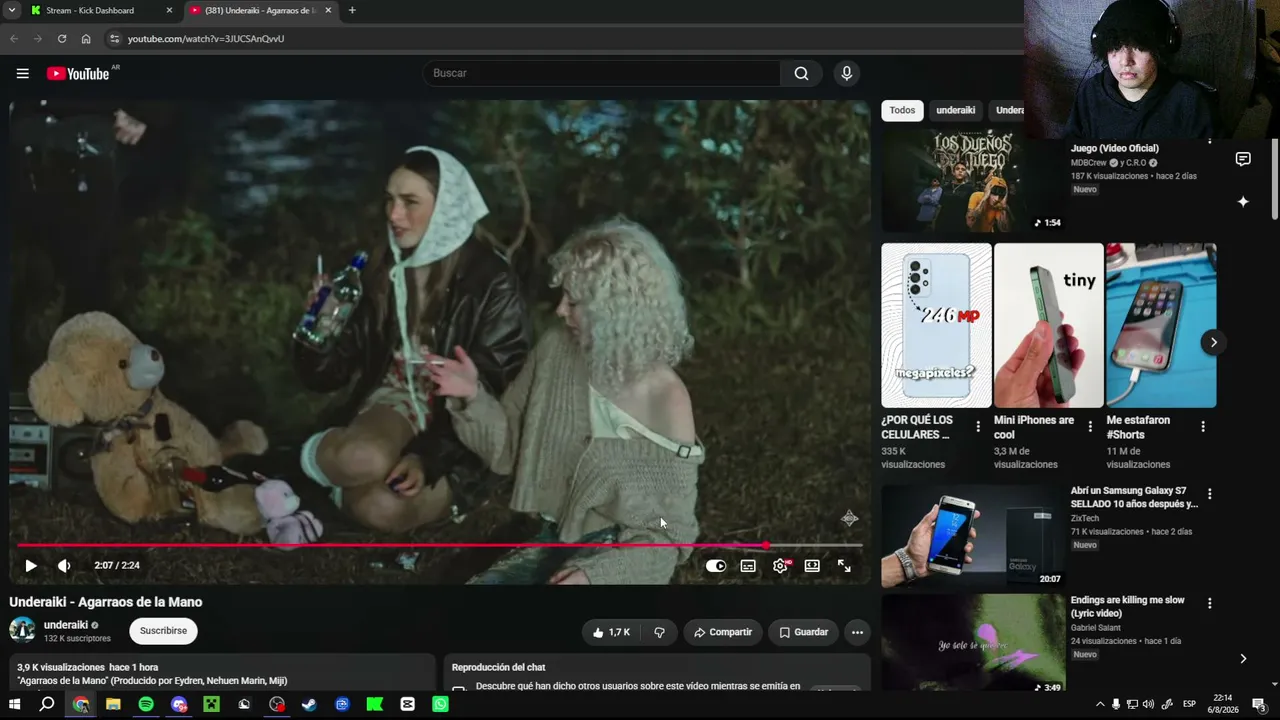Mute the video volume
This screenshot has height=720, width=1280.
tap(64, 566)
